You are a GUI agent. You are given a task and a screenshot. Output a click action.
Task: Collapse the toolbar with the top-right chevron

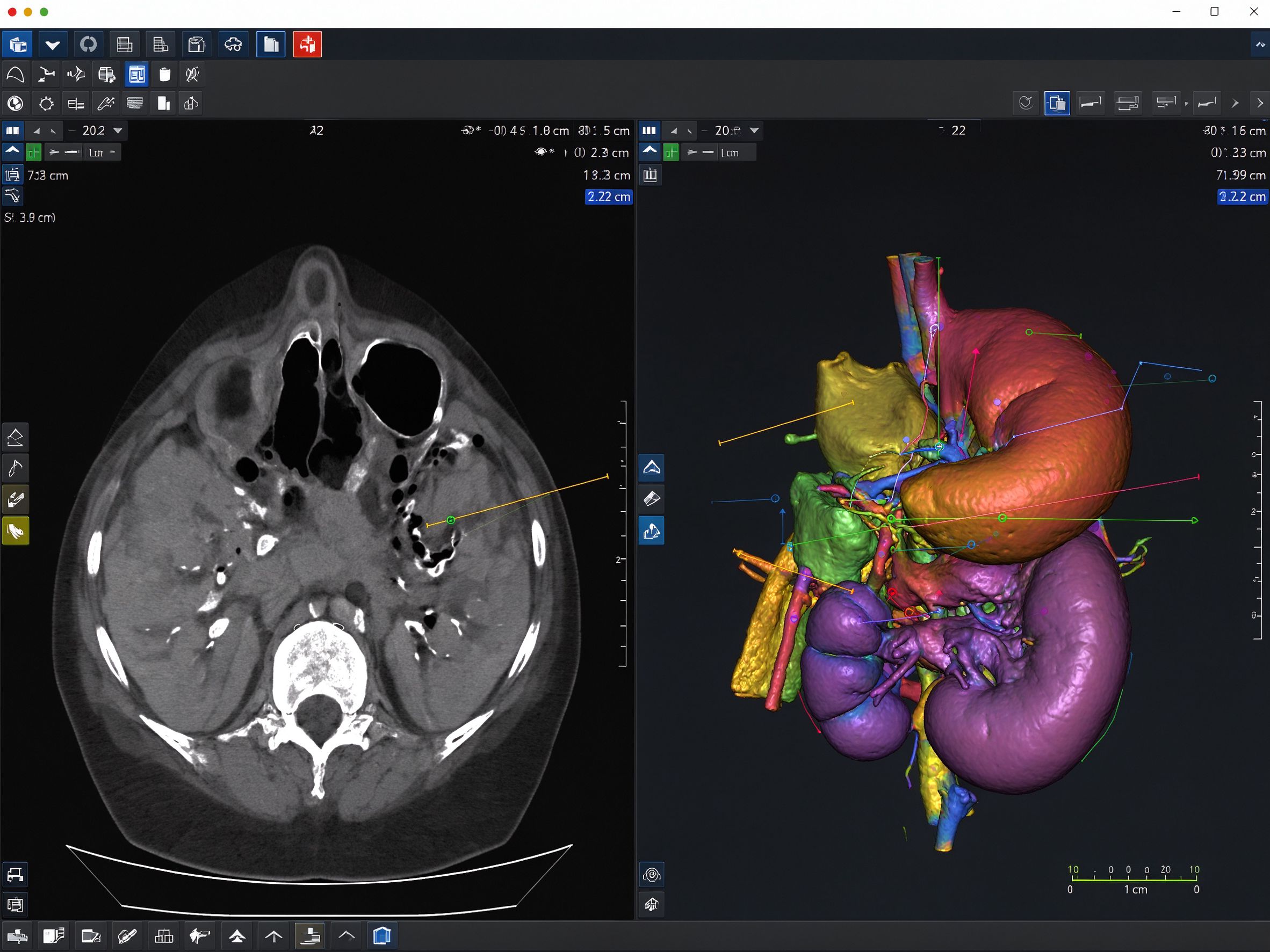point(1260,44)
